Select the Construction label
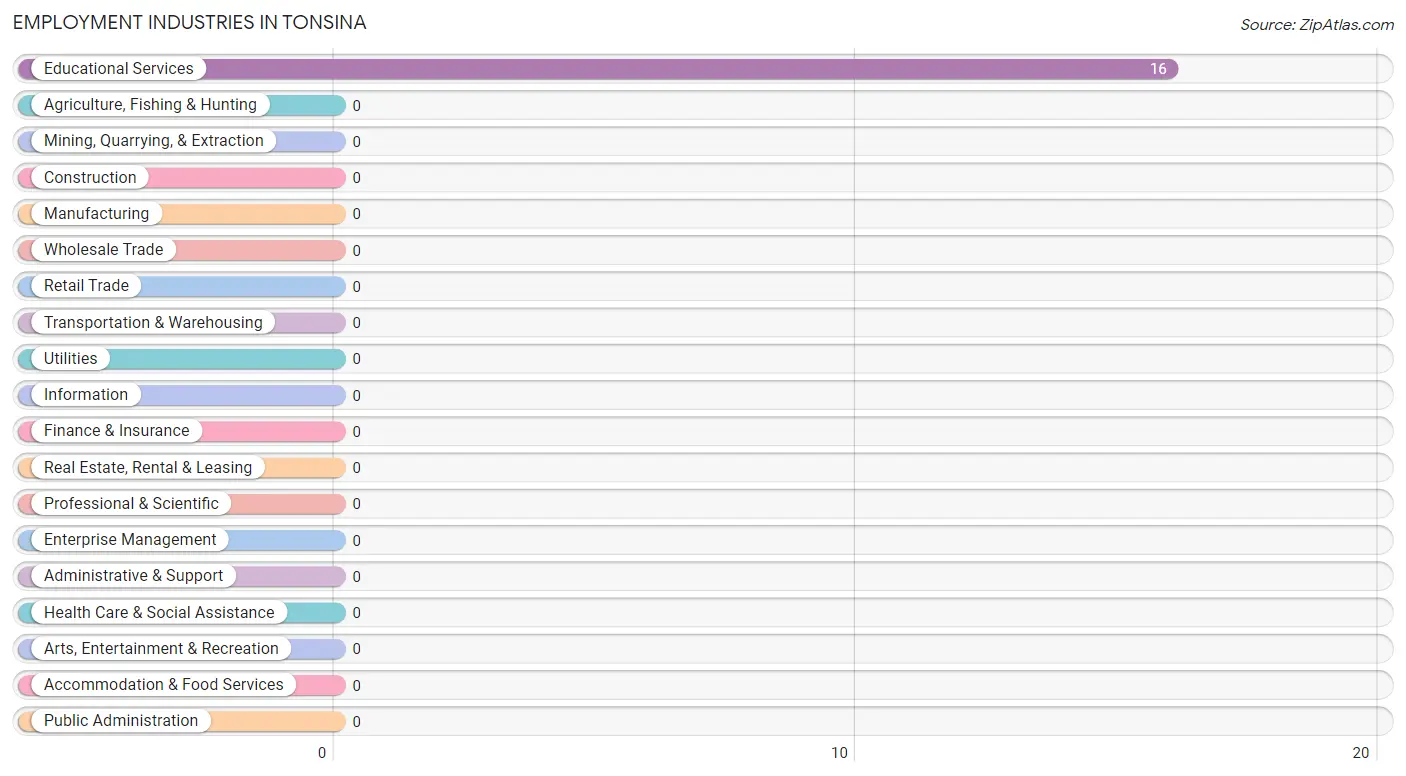 pyautogui.click(x=90, y=178)
